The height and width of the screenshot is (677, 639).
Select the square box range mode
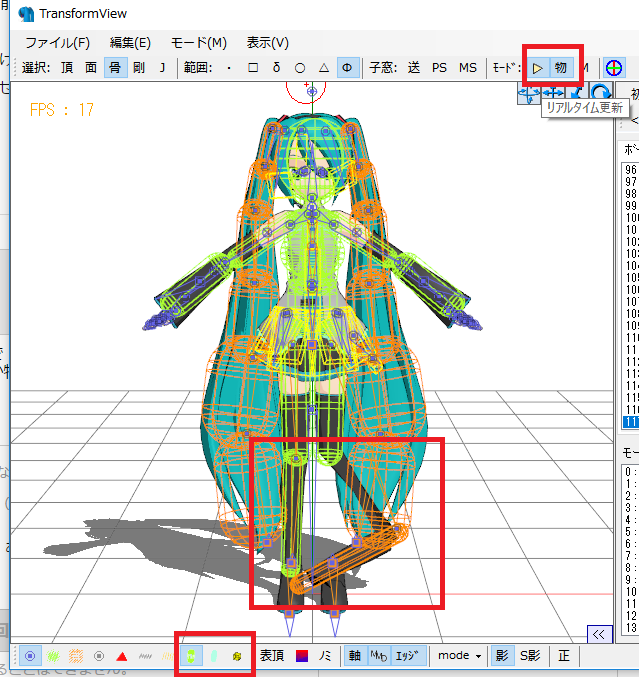click(253, 68)
